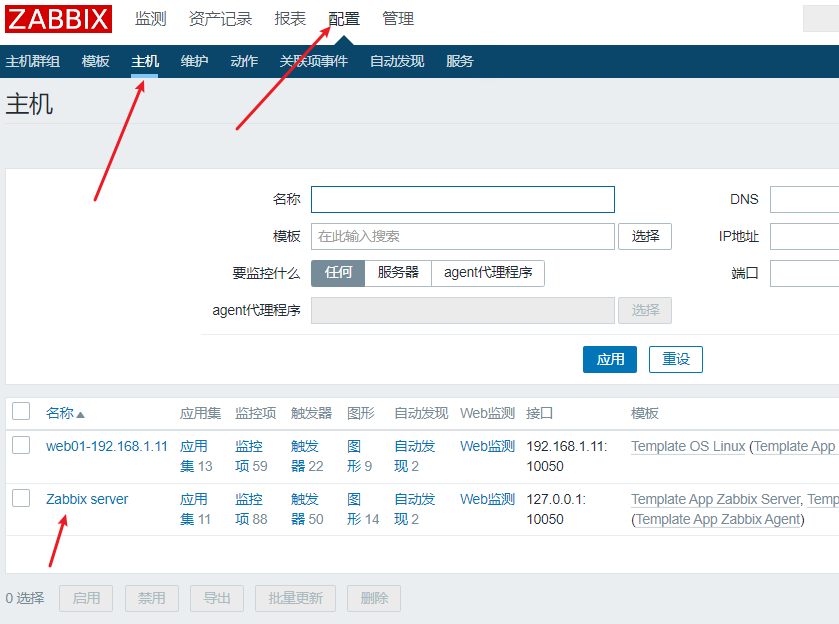
Task: Go to the 模板 submenu tab
Action: (96, 61)
